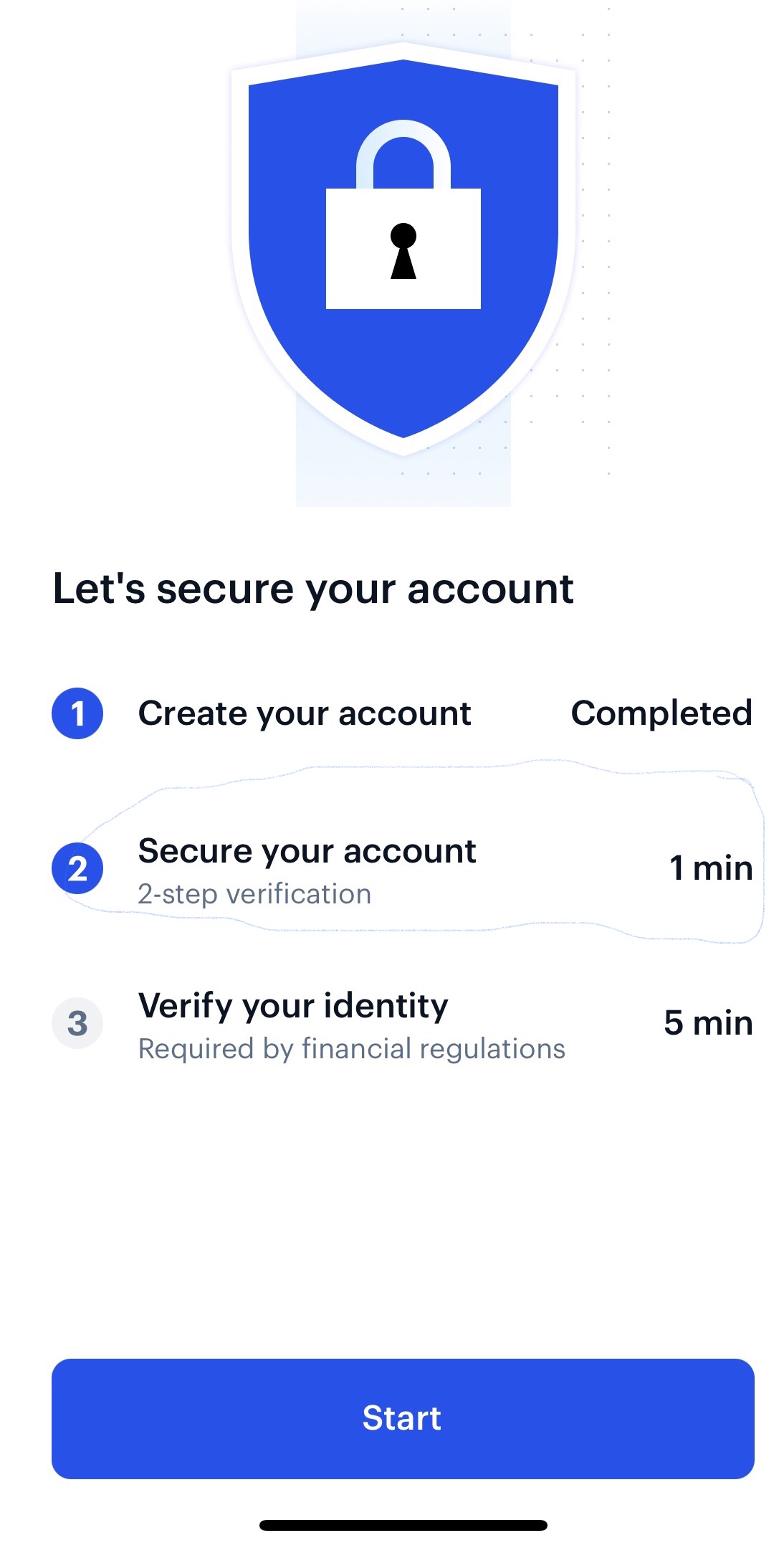The image size is (784, 1548).
Task: Tap the white padlock icon
Action: [403, 215]
